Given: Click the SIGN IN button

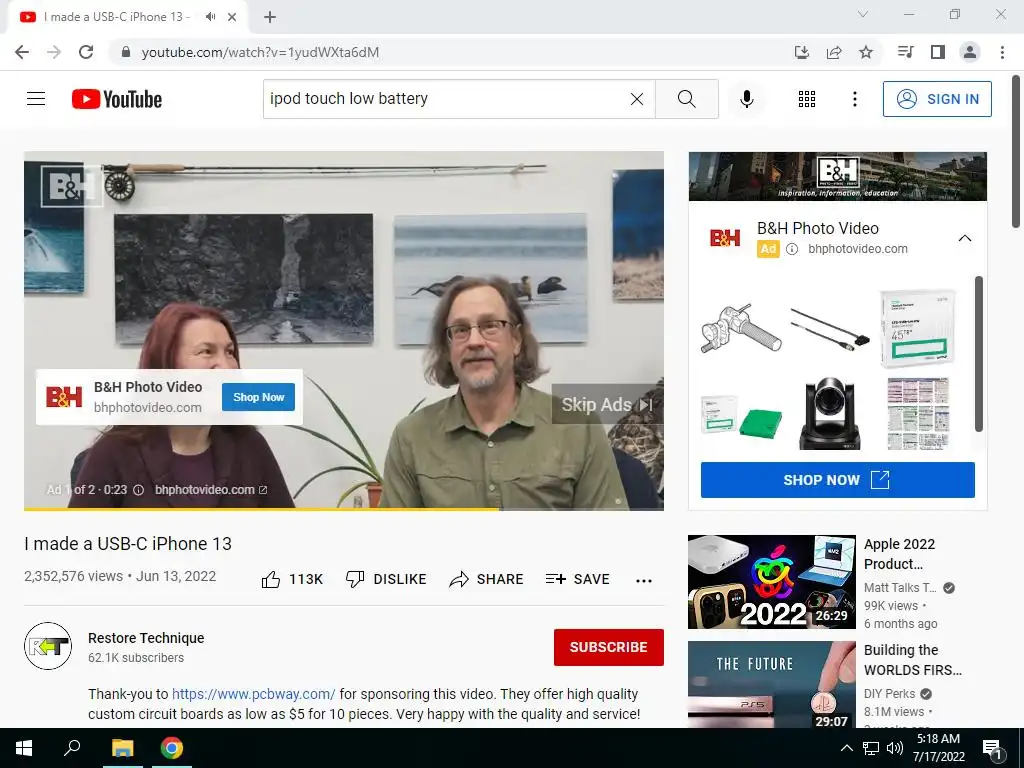Looking at the screenshot, I should 937,99.
